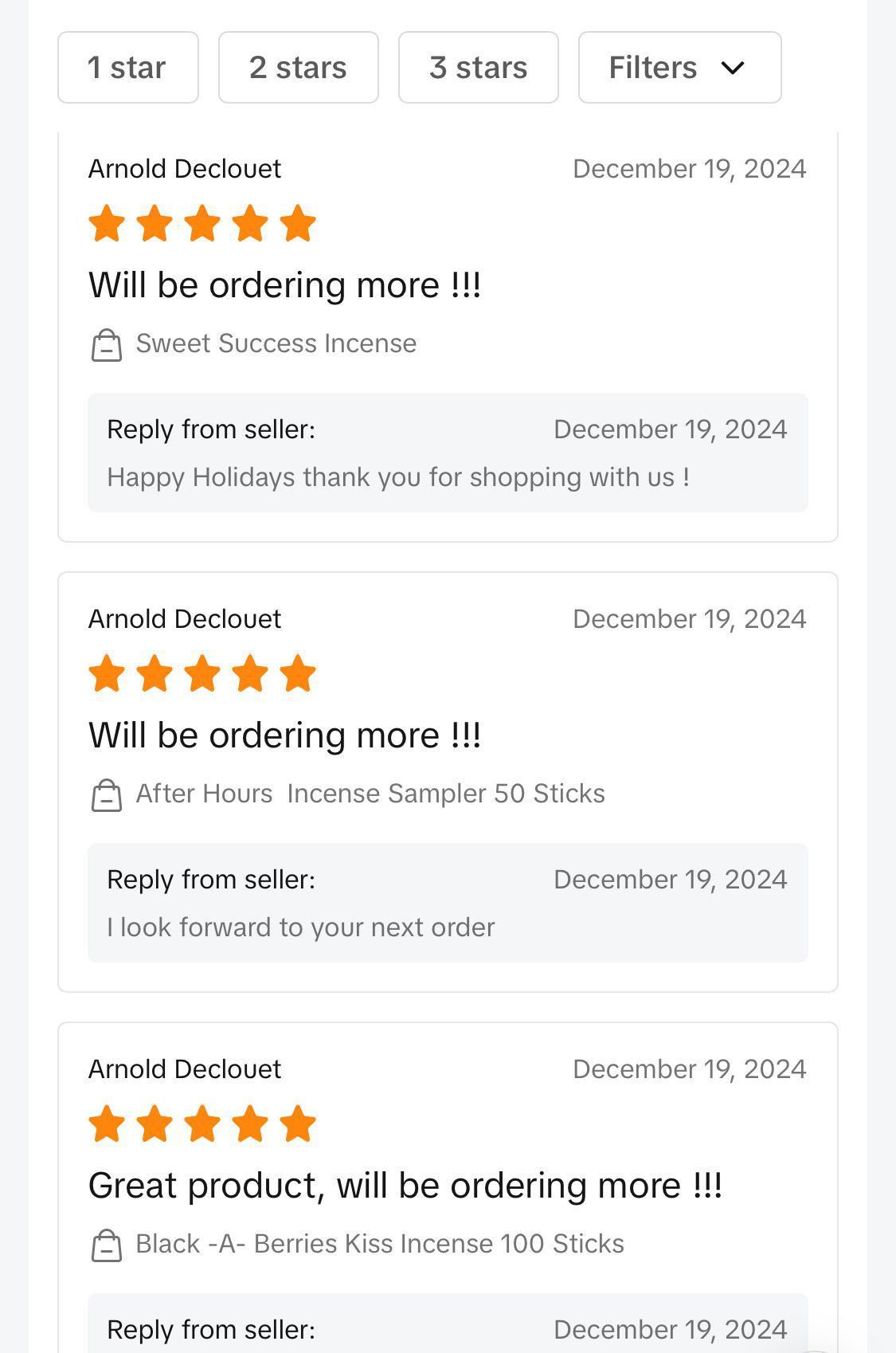Filter reviews by 1 star
The height and width of the screenshot is (1353, 896).
(127, 68)
